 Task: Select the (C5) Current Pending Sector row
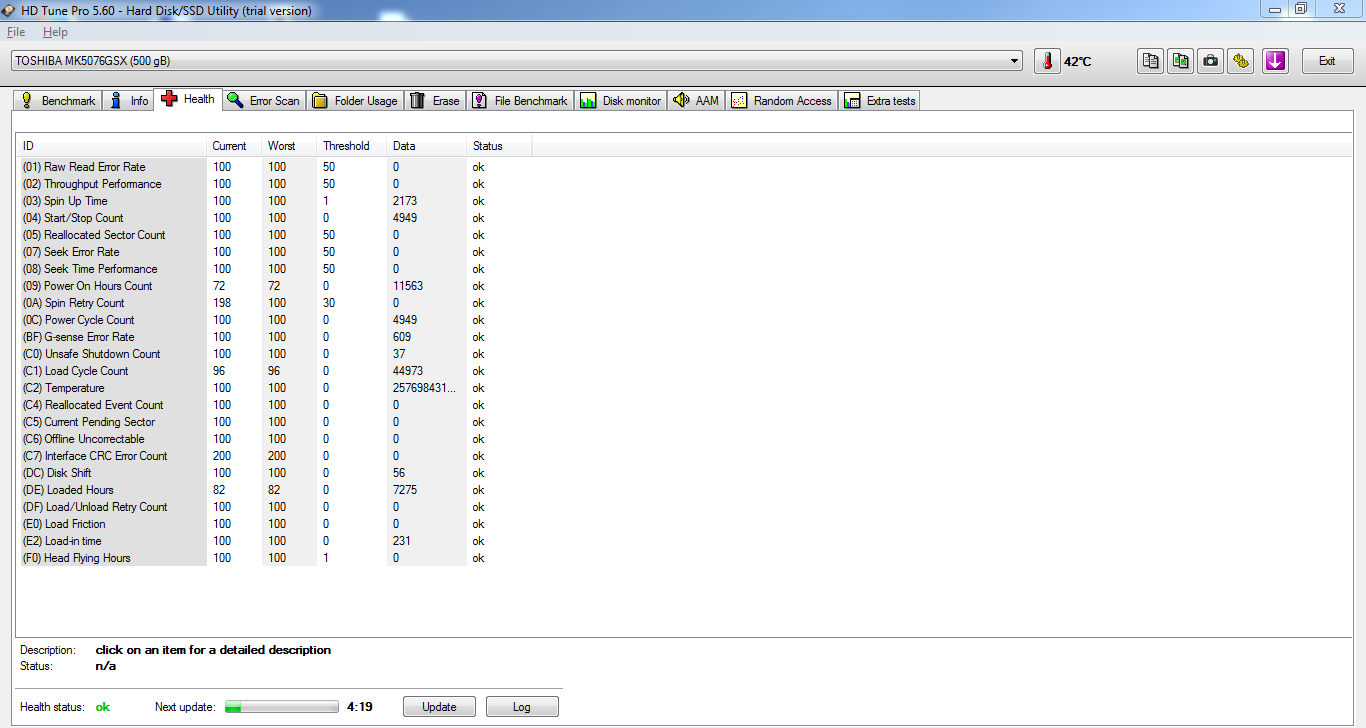(x=274, y=422)
